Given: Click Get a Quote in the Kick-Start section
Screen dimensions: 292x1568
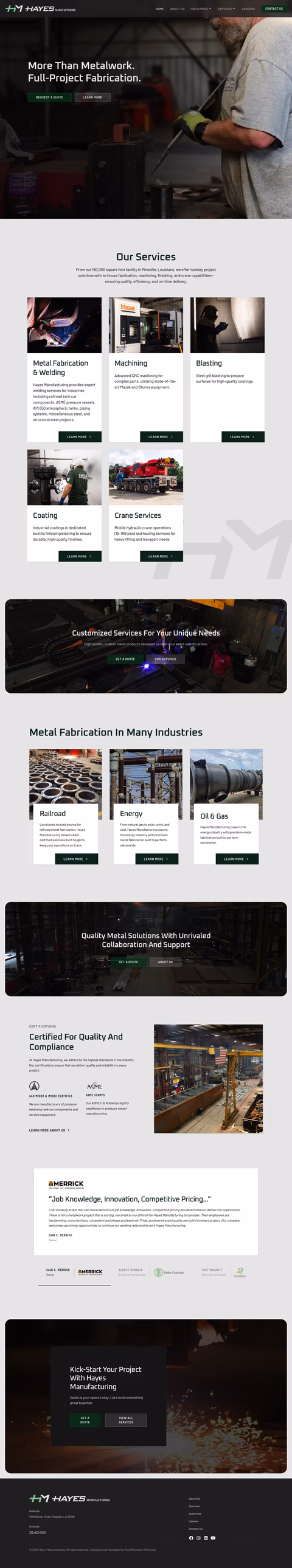Looking at the screenshot, I should click(85, 1420).
